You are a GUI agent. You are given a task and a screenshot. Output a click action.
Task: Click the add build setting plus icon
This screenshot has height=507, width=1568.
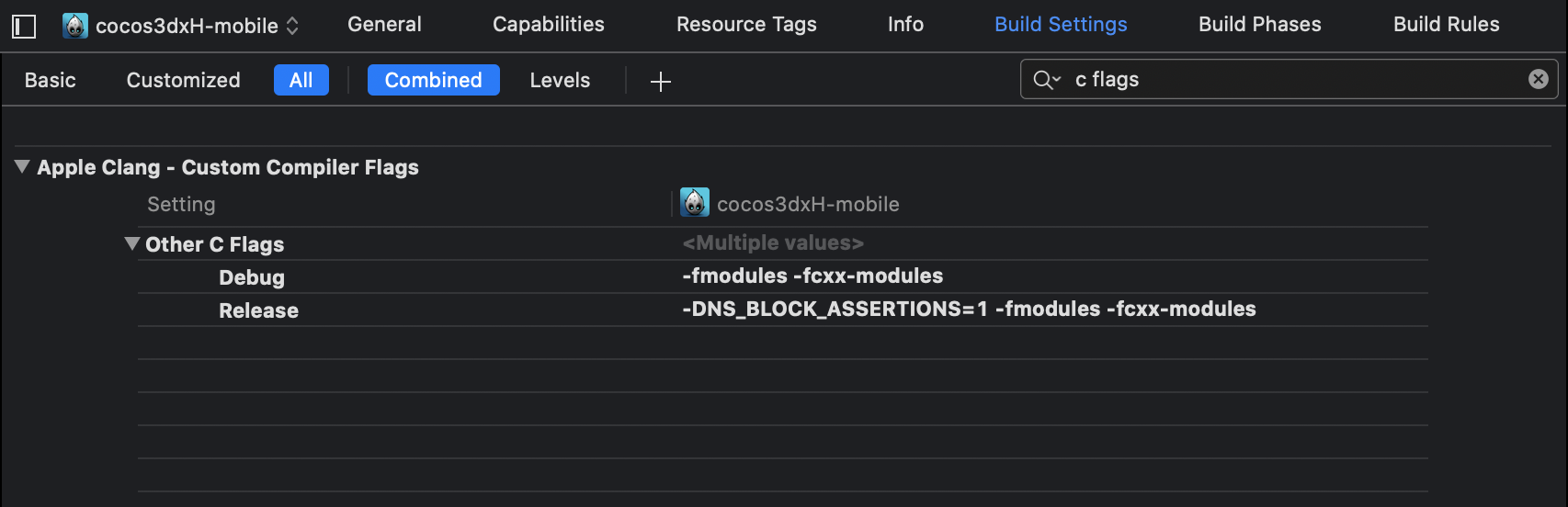660,81
